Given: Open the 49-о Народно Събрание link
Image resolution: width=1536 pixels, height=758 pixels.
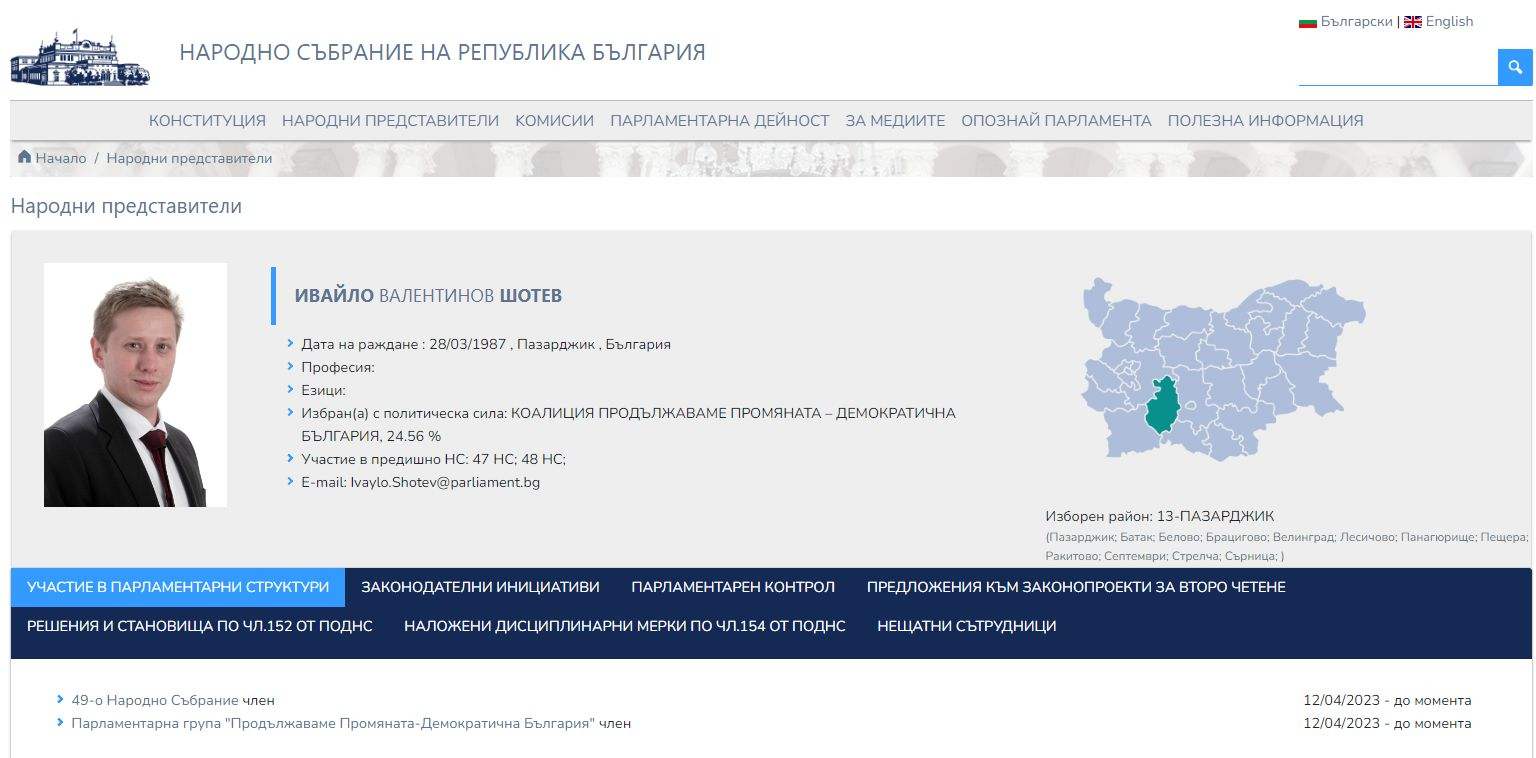Looking at the screenshot, I should [155, 700].
